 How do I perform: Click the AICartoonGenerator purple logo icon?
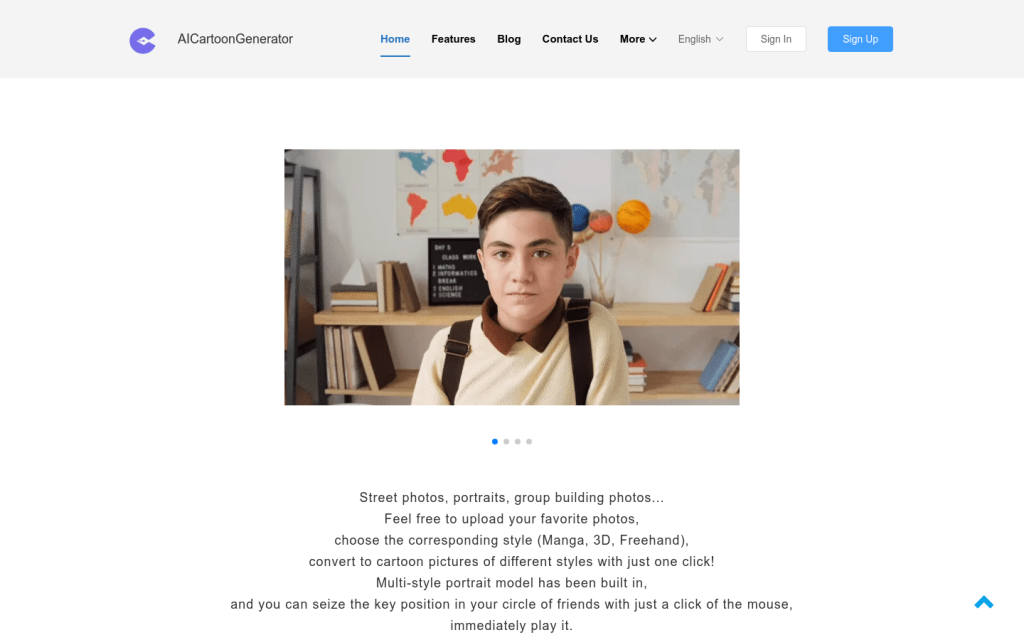[142, 40]
